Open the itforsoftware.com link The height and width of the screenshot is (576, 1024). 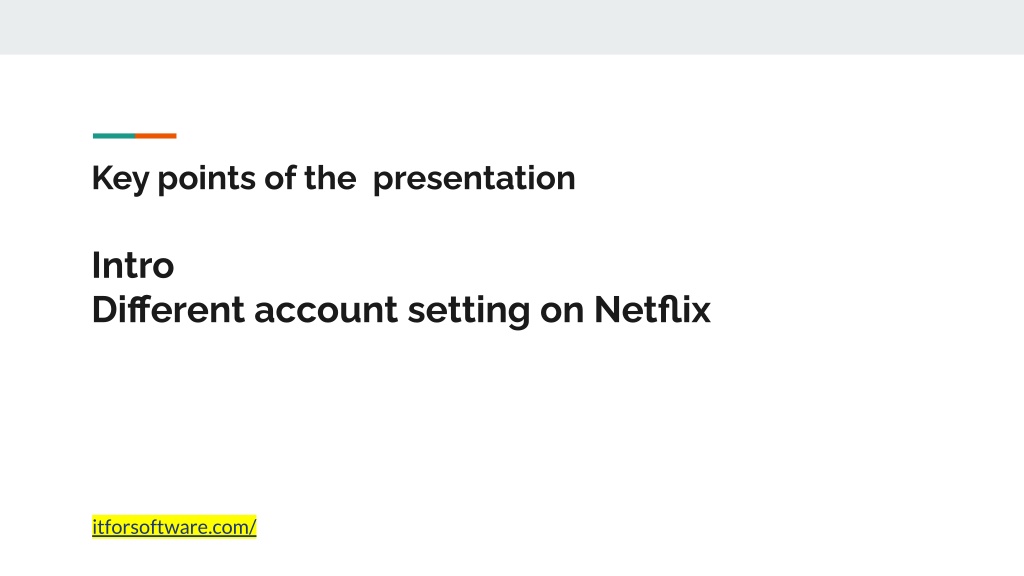[x=174, y=526]
